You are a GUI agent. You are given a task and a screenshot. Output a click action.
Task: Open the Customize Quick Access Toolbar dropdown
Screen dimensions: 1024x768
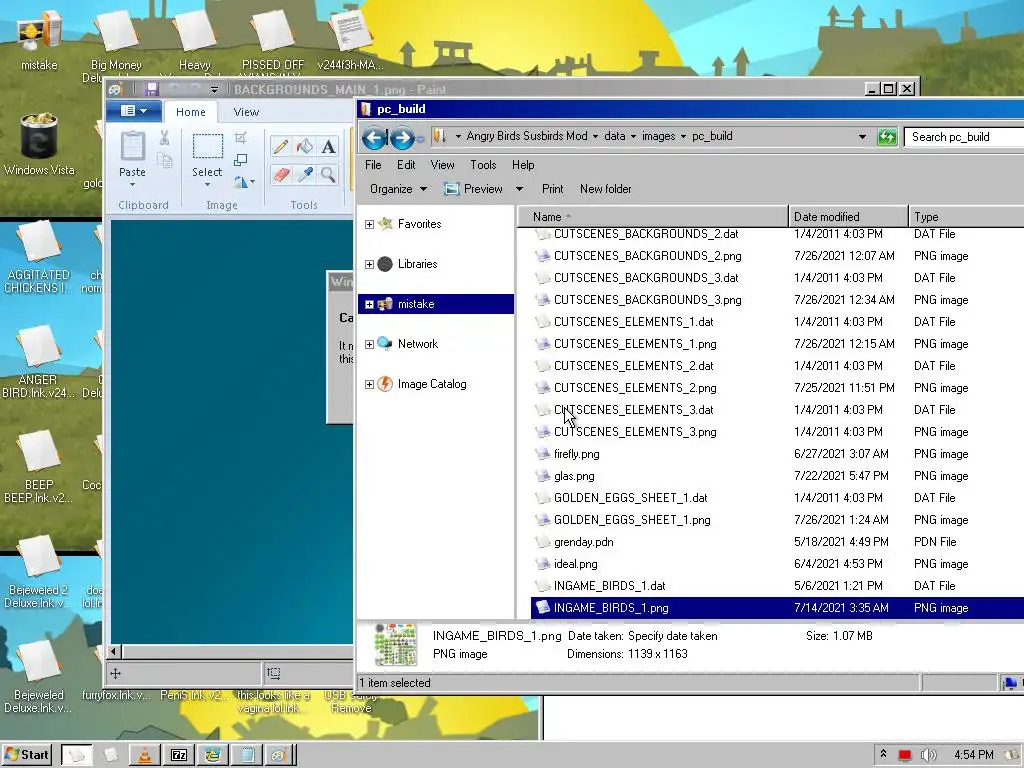tap(214, 89)
